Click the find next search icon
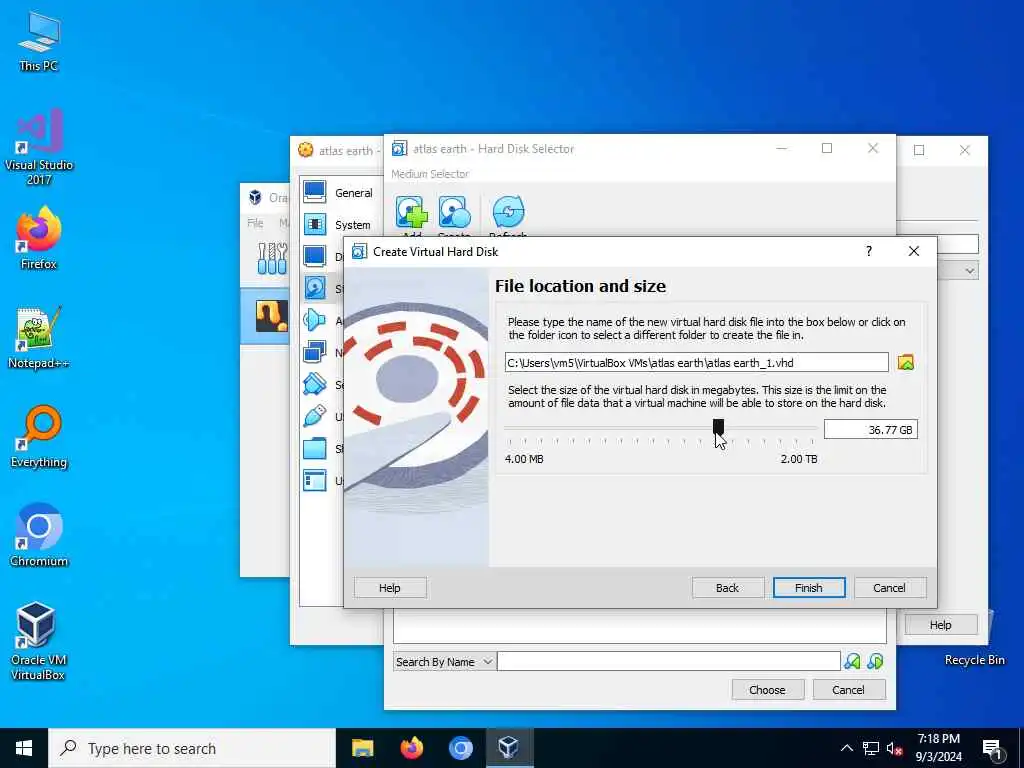 875,662
